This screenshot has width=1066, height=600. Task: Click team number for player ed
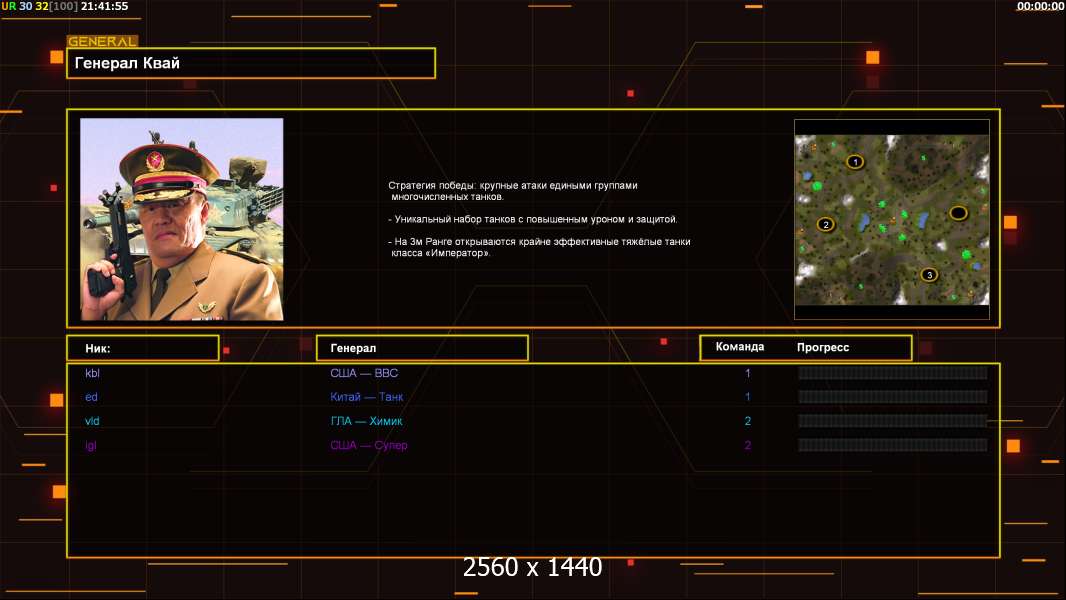(748, 397)
